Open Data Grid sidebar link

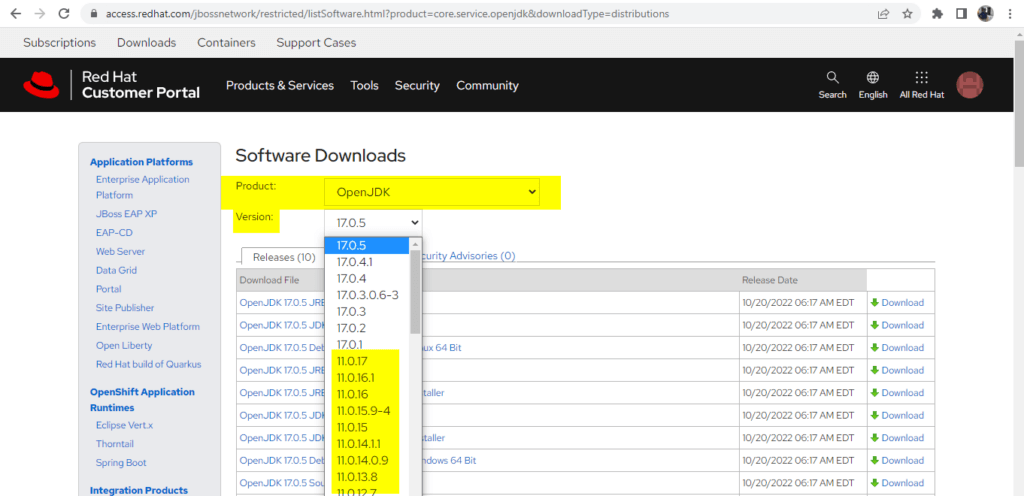116,270
